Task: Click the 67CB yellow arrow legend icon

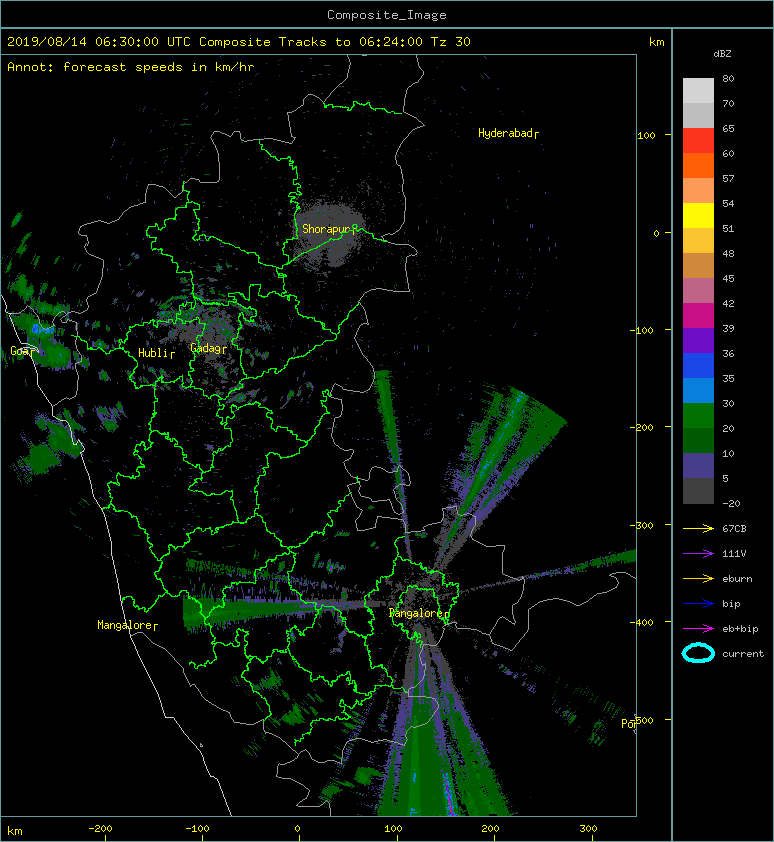Action: tap(698, 528)
